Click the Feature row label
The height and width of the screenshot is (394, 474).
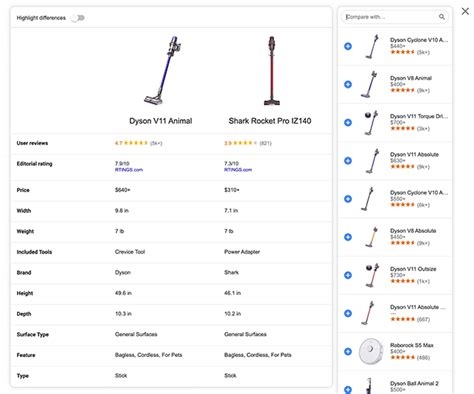click(x=26, y=355)
